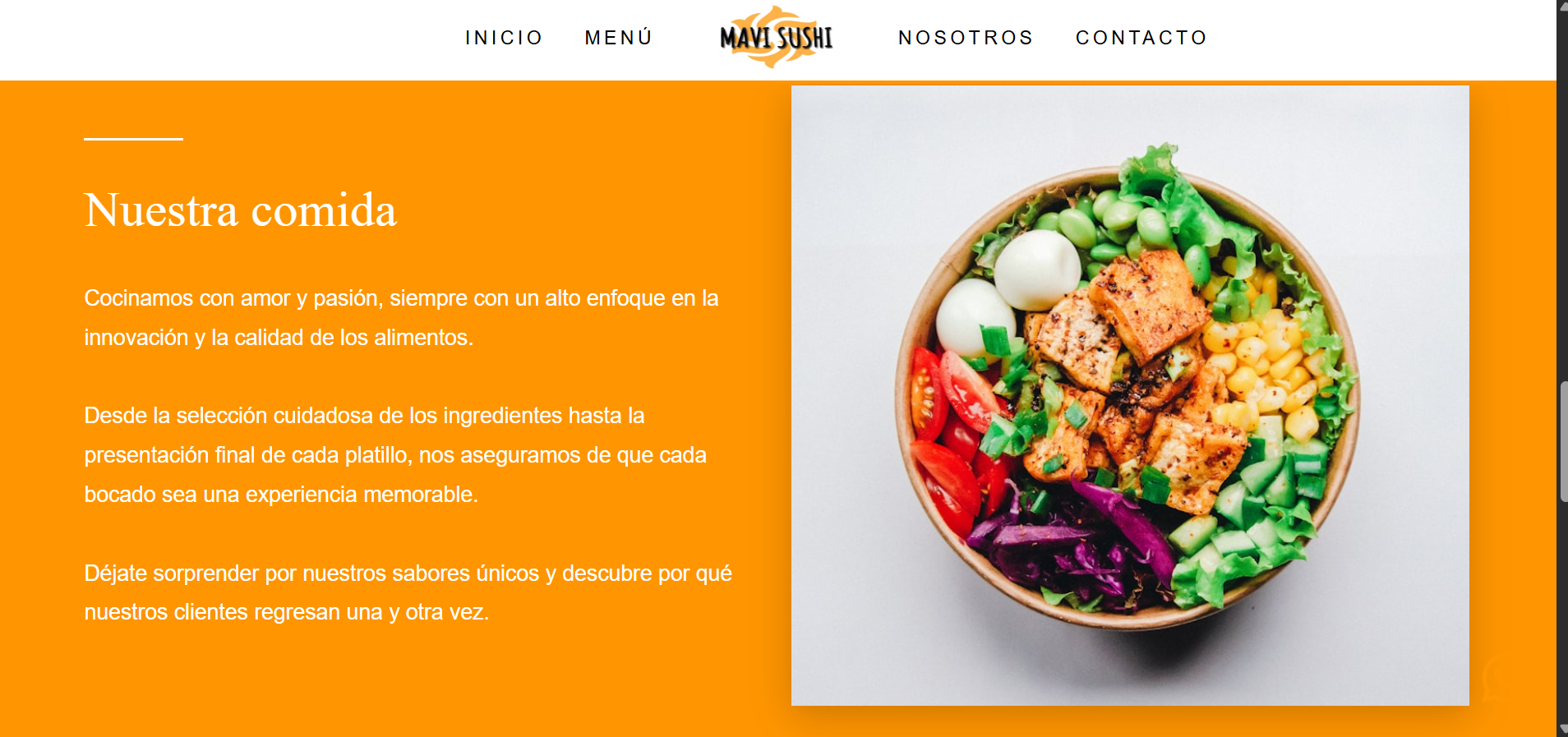1568x737 pixels.
Task: Click the Mavi Sushi logo
Action: click(x=777, y=37)
